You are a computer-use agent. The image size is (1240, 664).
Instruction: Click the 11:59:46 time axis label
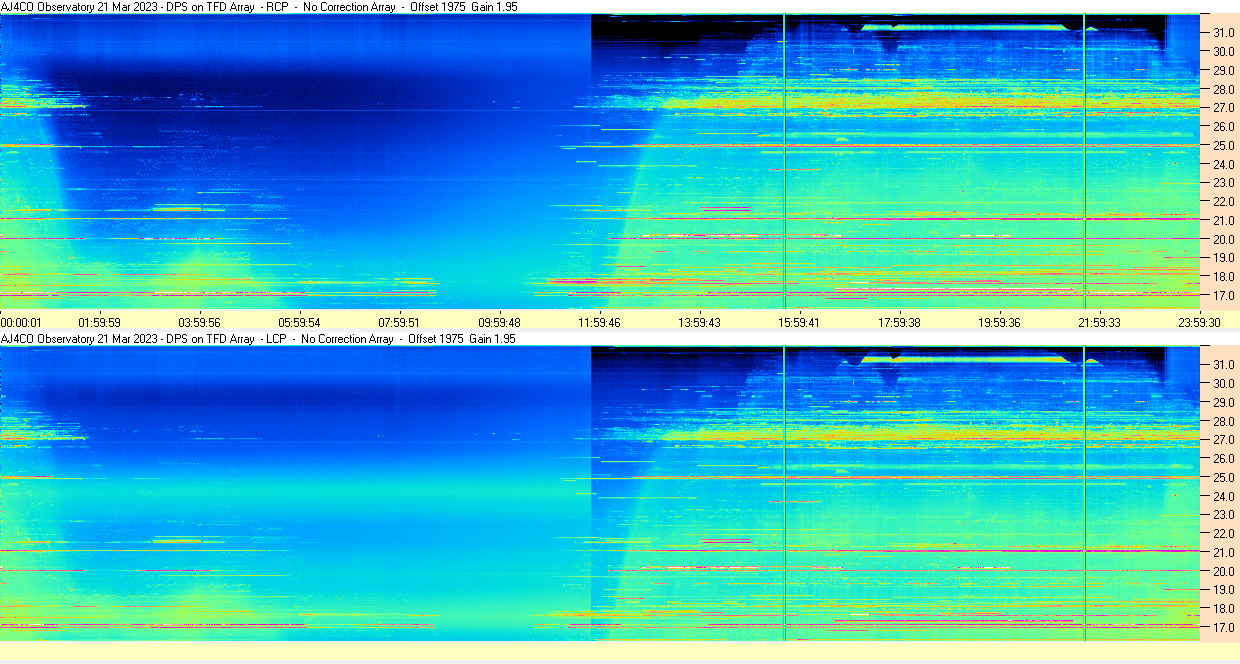pos(599,322)
